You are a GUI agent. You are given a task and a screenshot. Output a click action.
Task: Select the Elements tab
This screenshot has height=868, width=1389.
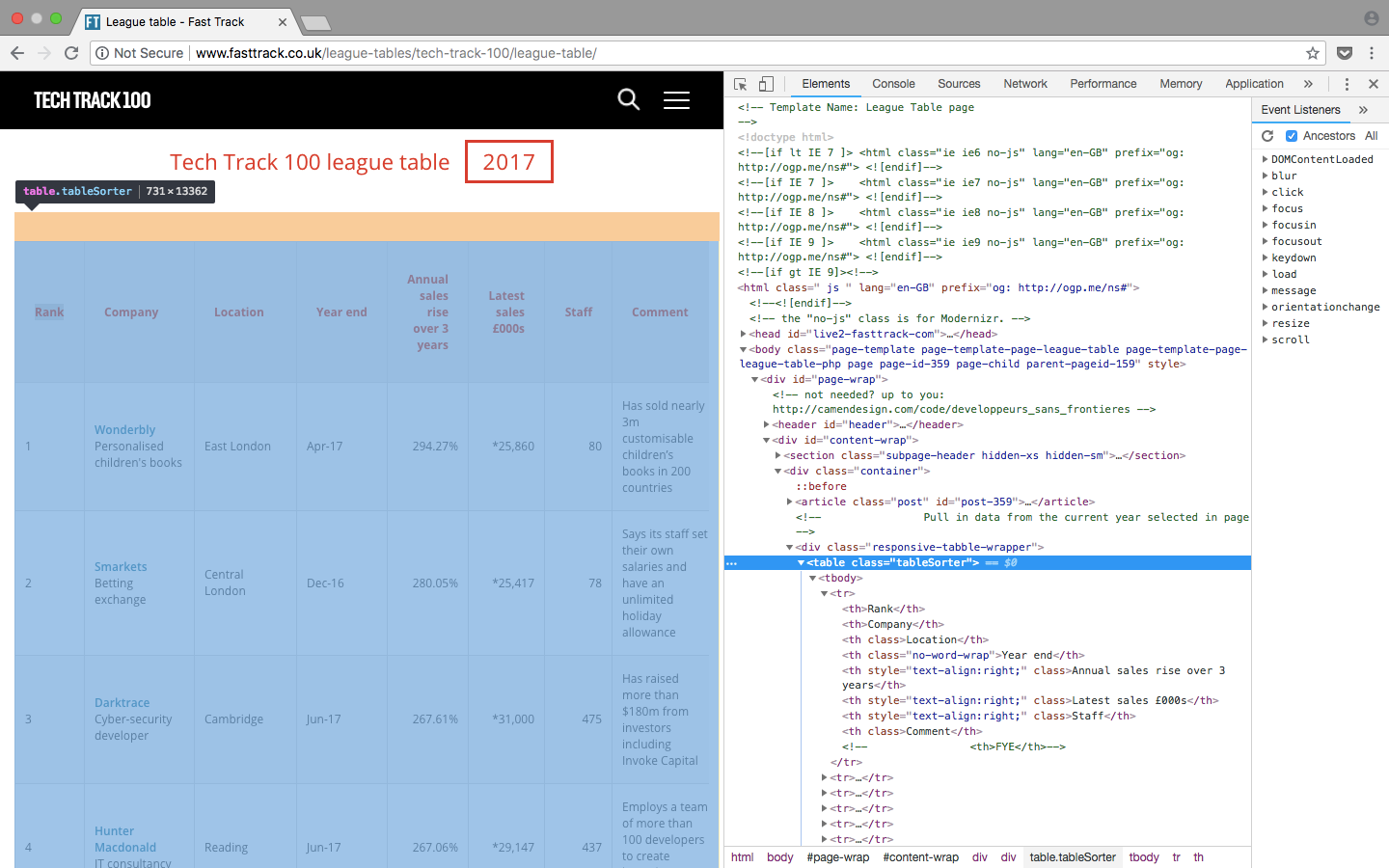tap(826, 84)
